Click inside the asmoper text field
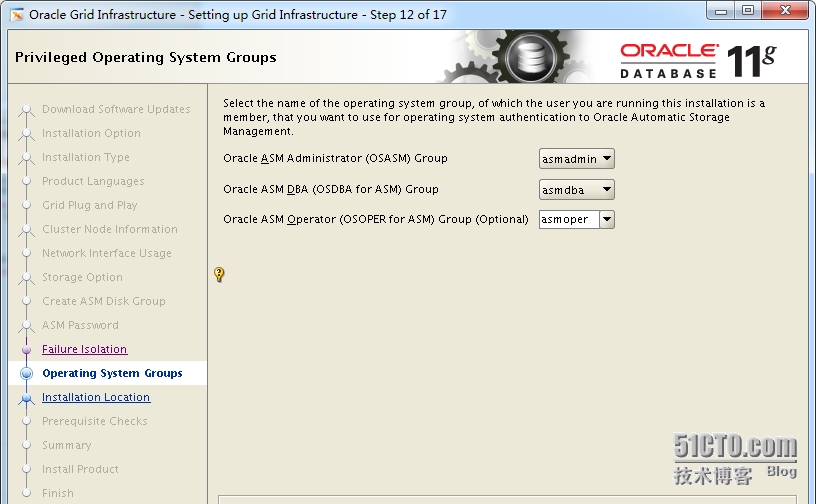Image resolution: width=816 pixels, height=504 pixels. (569, 220)
